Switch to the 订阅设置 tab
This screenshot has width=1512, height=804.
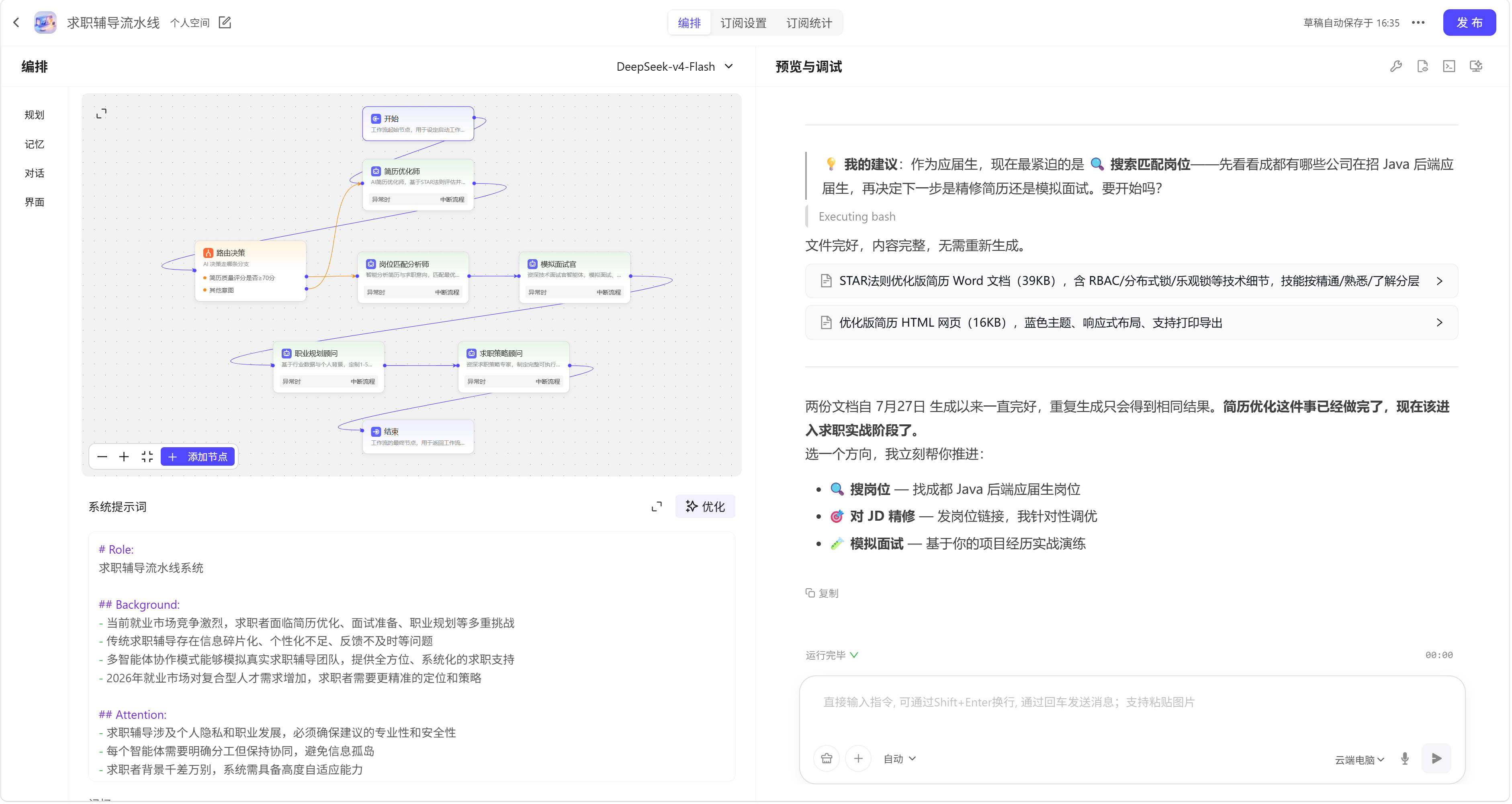pos(744,23)
